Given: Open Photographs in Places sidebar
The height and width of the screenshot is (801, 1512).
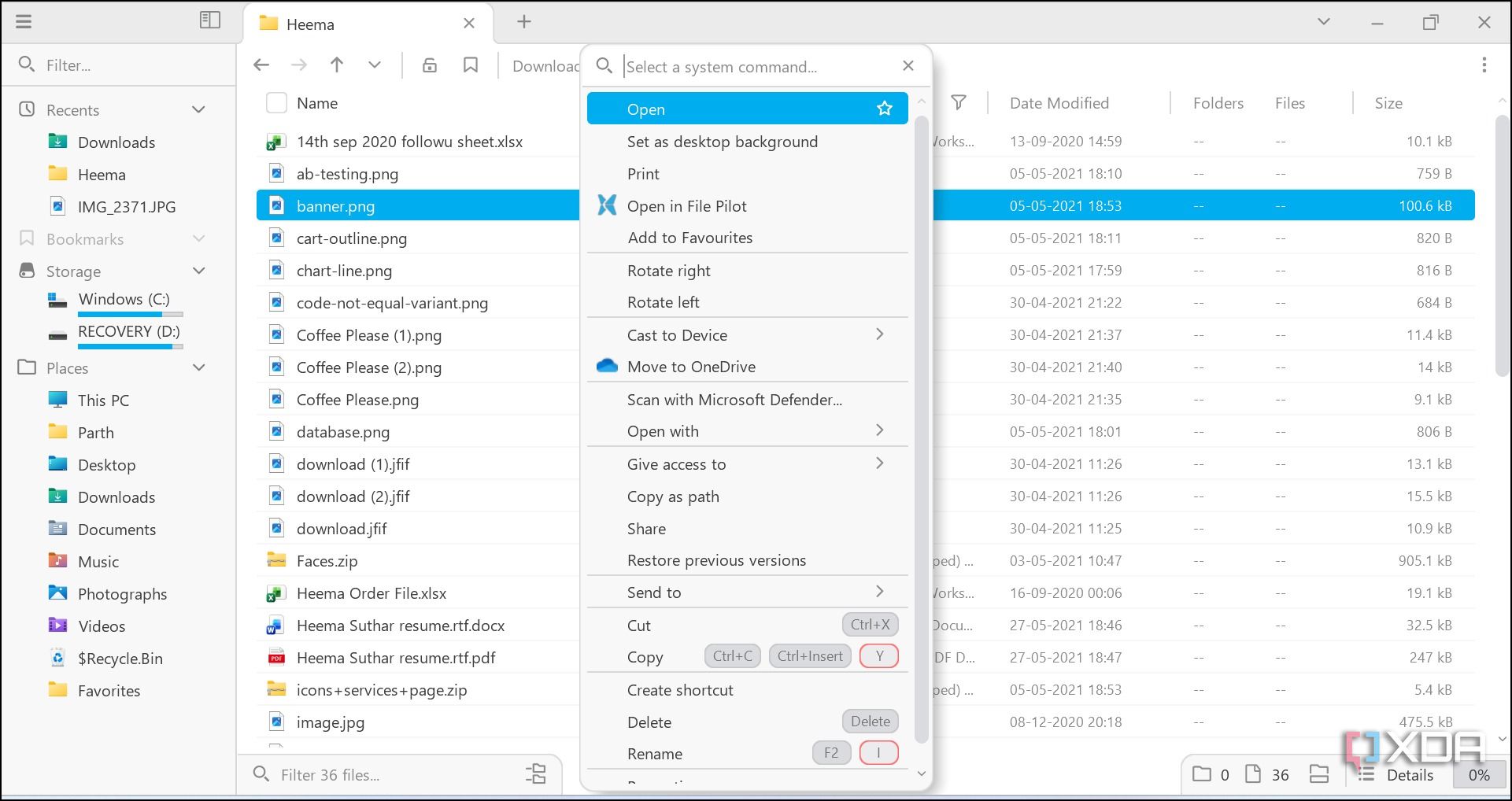Looking at the screenshot, I should (x=122, y=594).
